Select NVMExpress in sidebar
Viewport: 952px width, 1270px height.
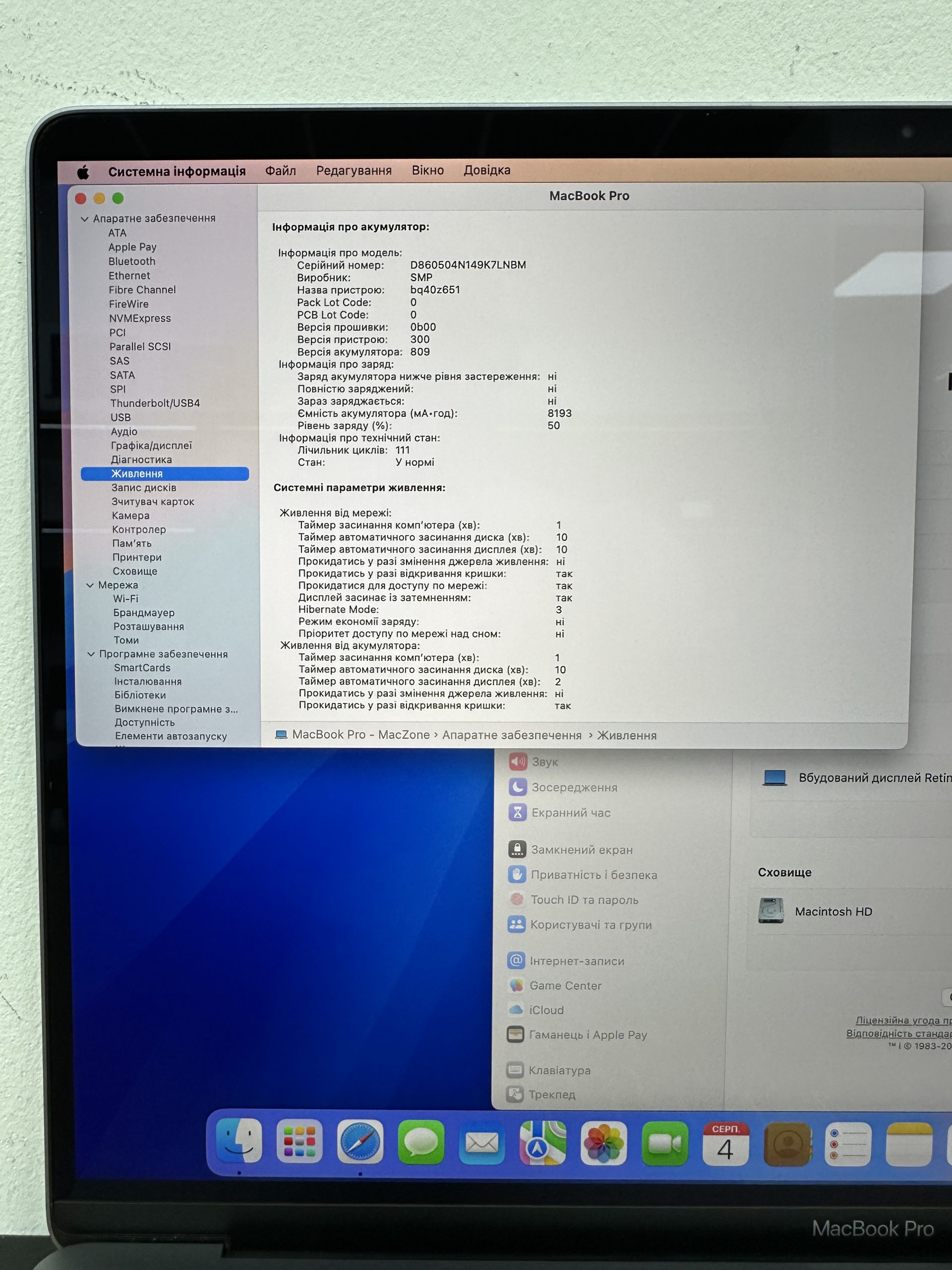tap(140, 318)
